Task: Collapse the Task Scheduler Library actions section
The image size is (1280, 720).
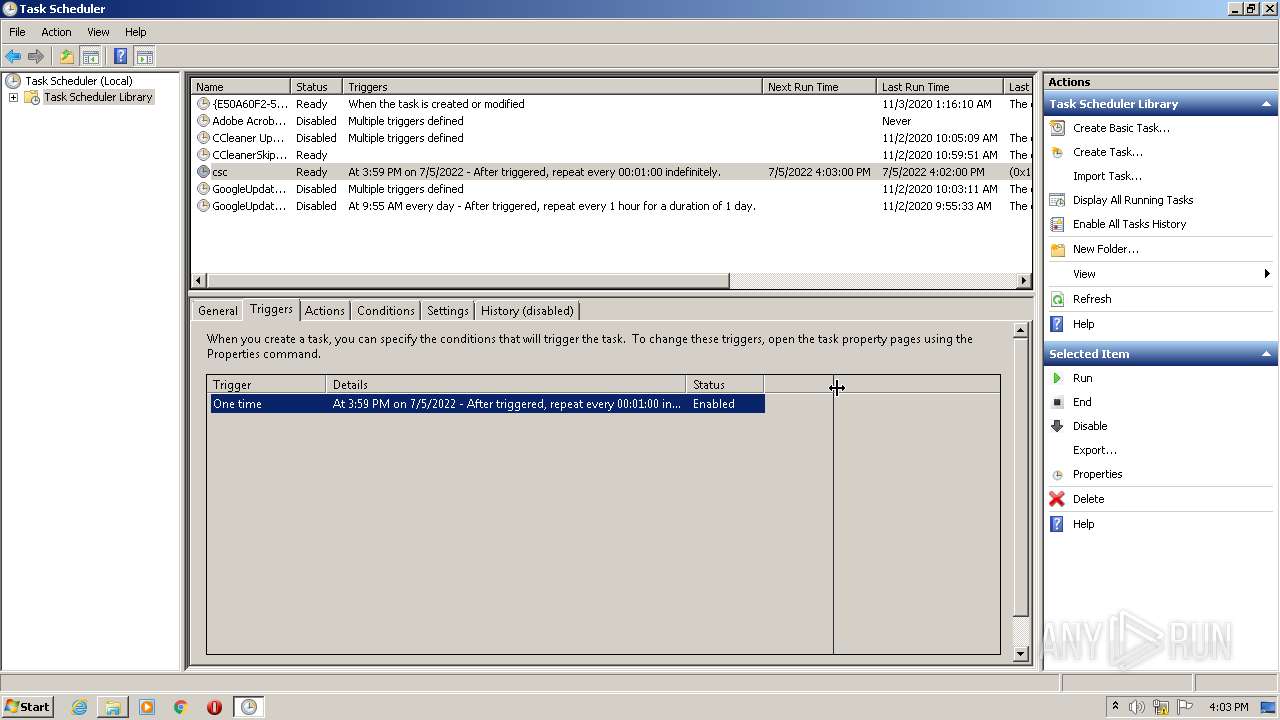Action: click(1266, 104)
